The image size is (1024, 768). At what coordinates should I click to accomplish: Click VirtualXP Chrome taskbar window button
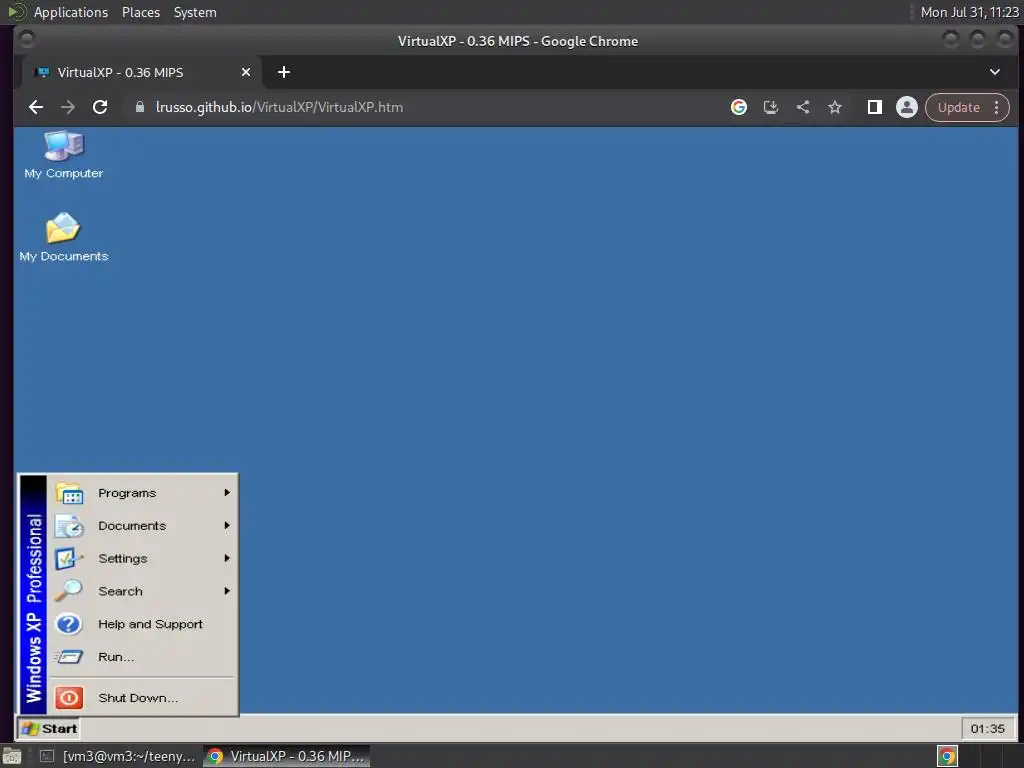click(286, 756)
